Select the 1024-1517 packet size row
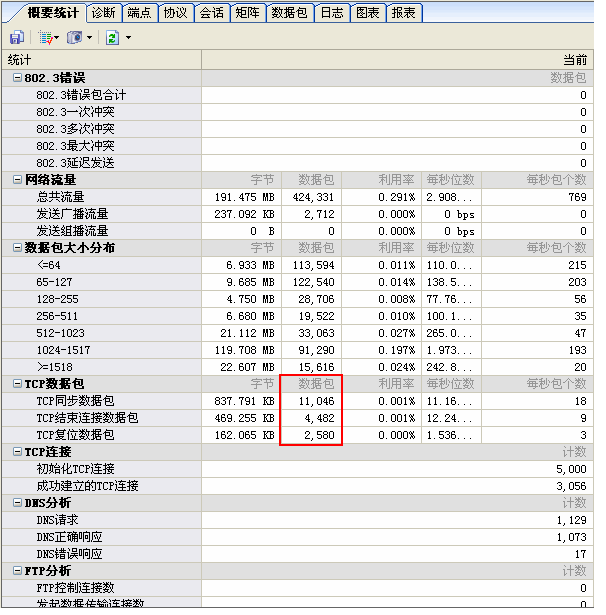This screenshot has height=615, width=606. click(297, 350)
